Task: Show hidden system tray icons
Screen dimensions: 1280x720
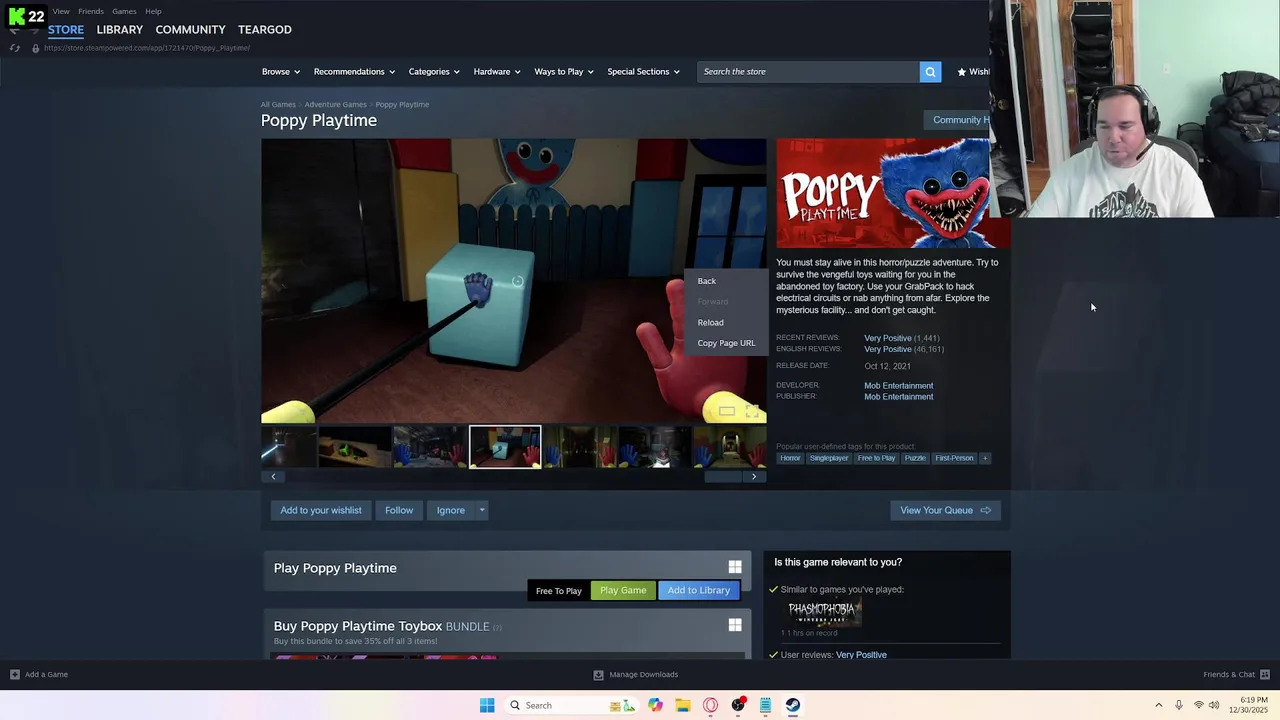Action: click(x=1159, y=705)
